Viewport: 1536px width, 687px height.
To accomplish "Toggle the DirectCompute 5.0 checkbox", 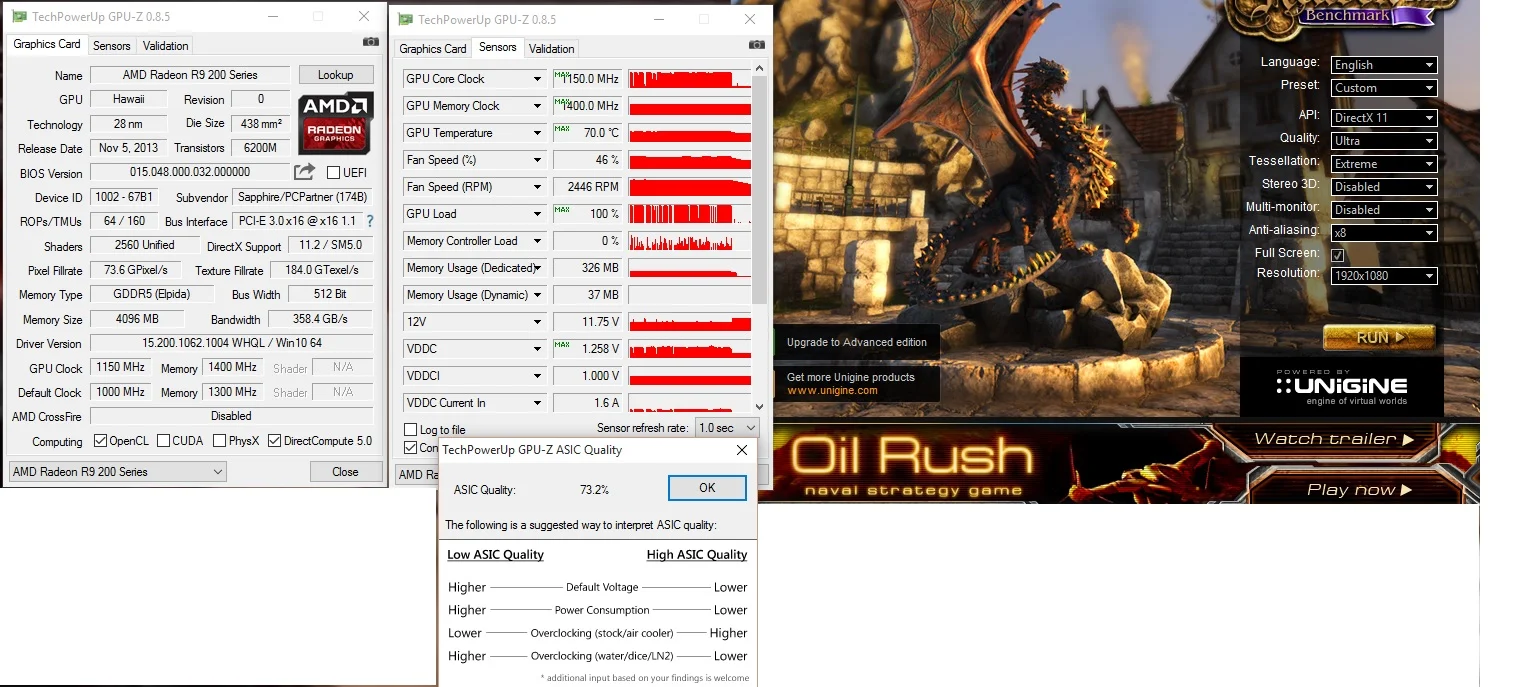I will point(274,441).
